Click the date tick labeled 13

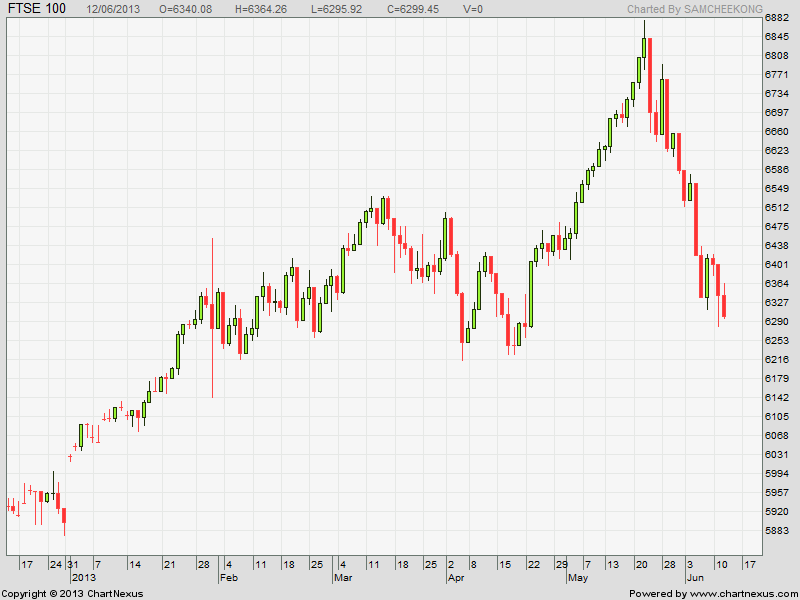point(613,564)
